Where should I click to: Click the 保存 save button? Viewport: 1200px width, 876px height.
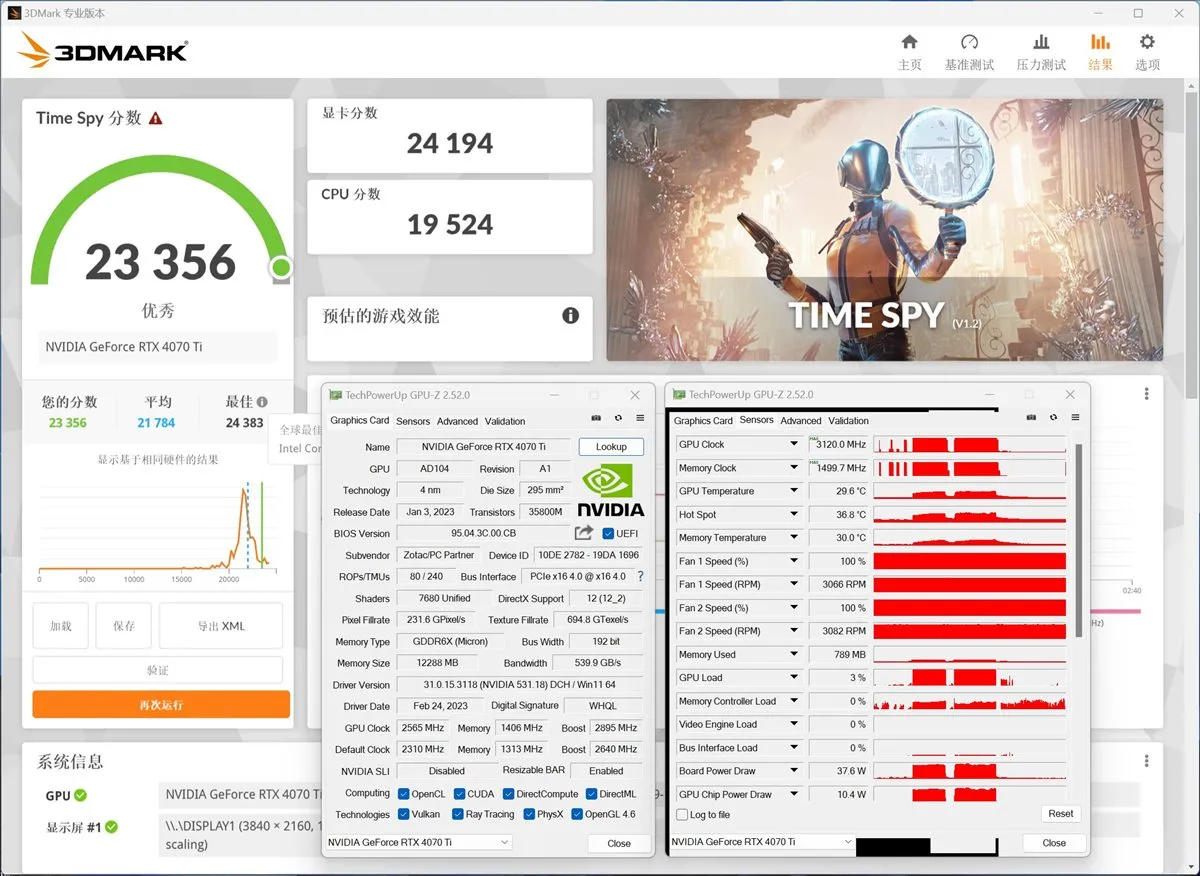(124, 626)
